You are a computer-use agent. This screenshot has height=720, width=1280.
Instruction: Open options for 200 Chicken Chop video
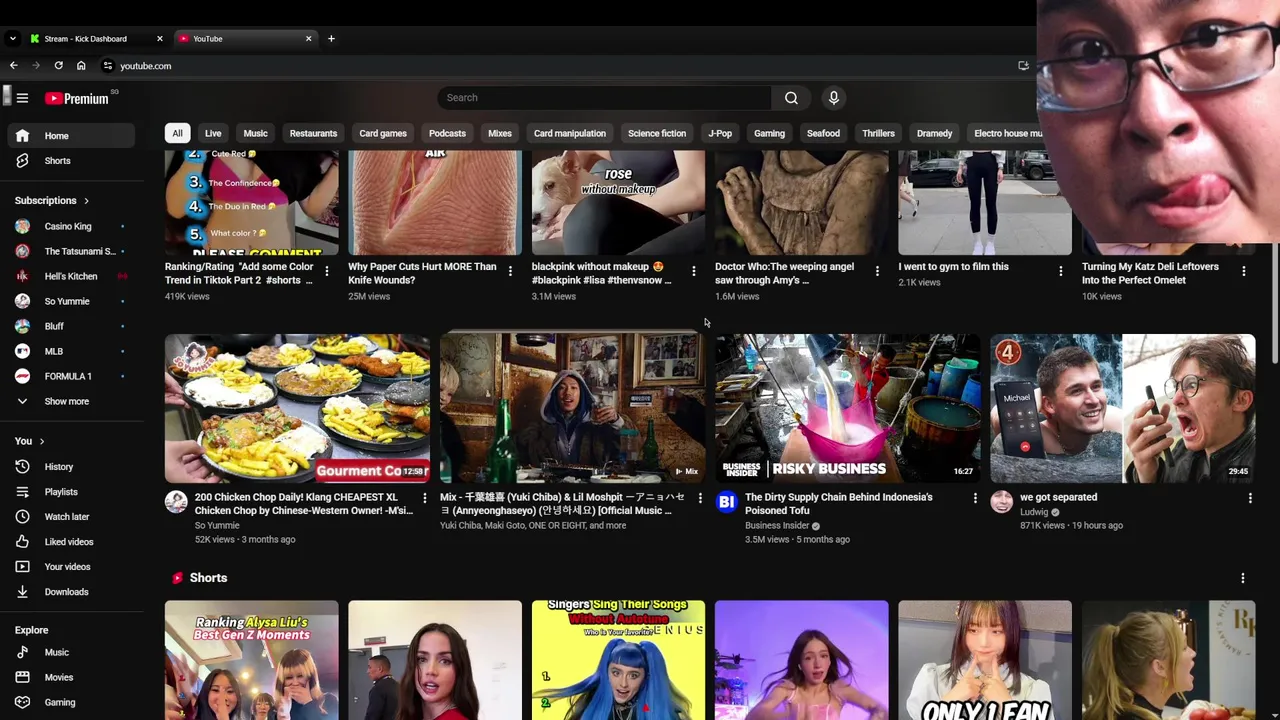pos(424,498)
